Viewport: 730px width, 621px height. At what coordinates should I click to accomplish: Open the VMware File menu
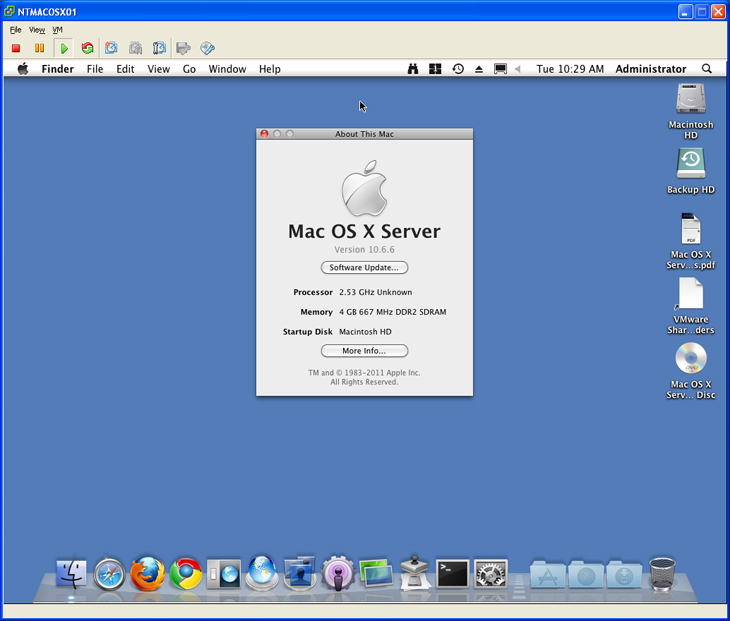[x=15, y=30]
